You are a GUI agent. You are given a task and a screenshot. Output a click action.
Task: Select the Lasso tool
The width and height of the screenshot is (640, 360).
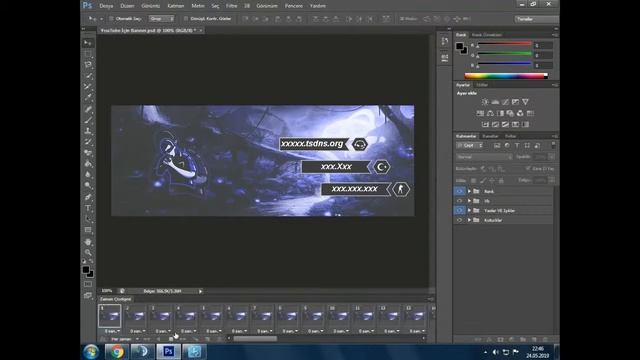(88, 65)
